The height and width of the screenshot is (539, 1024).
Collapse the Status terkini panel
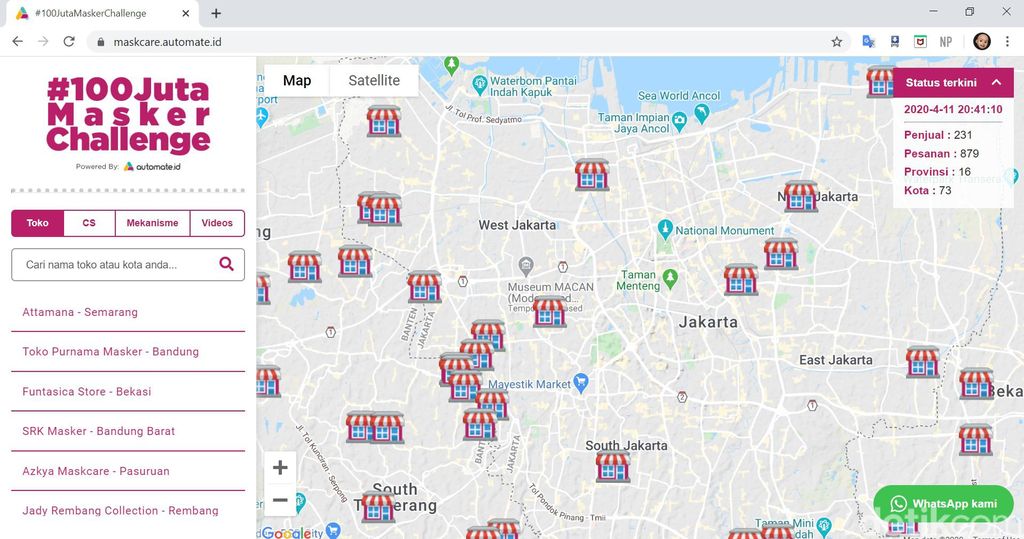pyautogui.click(x=996, y=82)
